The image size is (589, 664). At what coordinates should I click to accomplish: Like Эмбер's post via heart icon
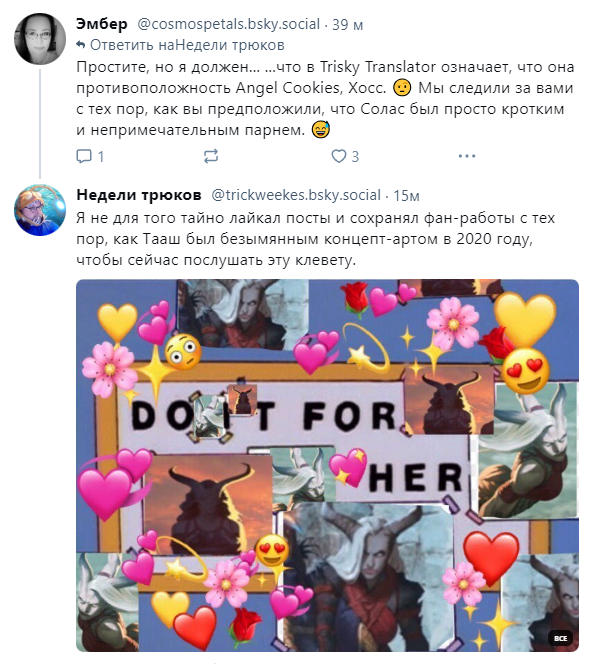click(338, 156)
